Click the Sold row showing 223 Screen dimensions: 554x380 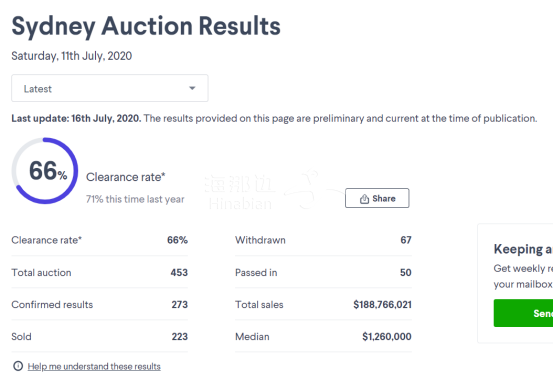tap(99, 337)
